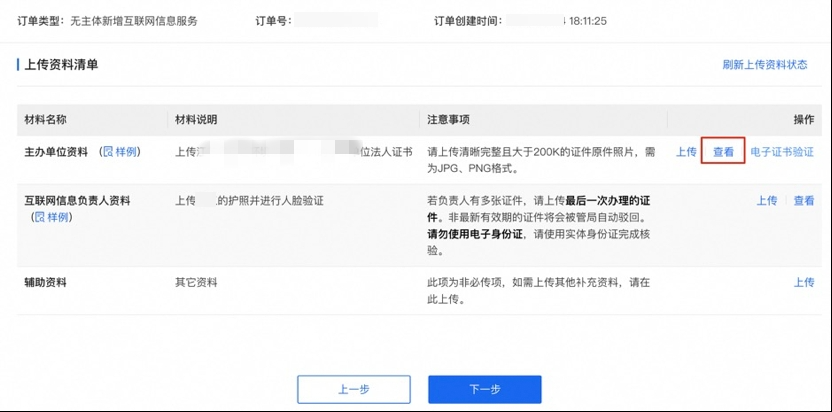Image resolution: width=832 pixels, height=412 pixels.
Task: Proceed with 下一步 button
Action: tap(485, 390)
